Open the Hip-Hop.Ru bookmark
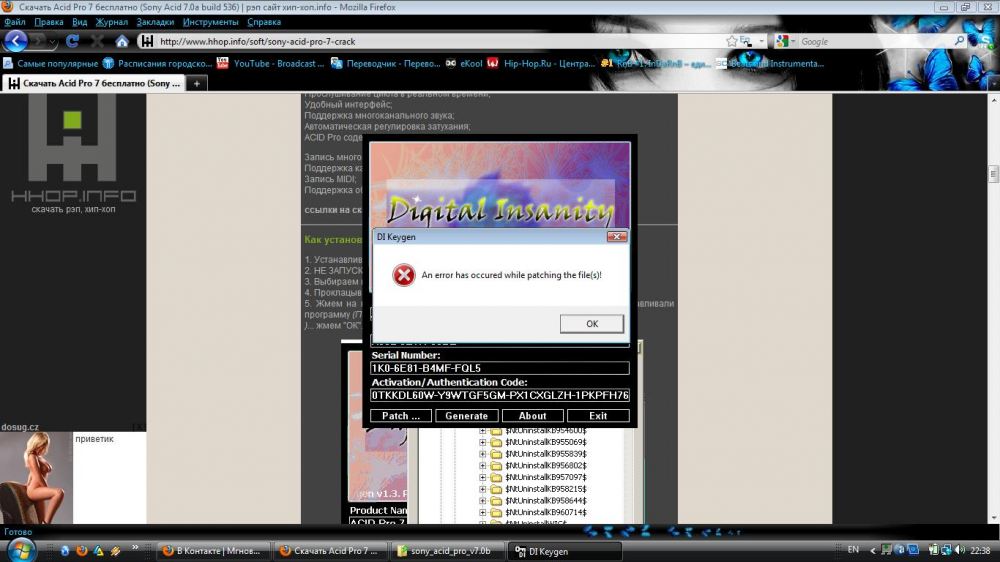Viewport: 1000px width, 562px height. click(x=541, y=63)
